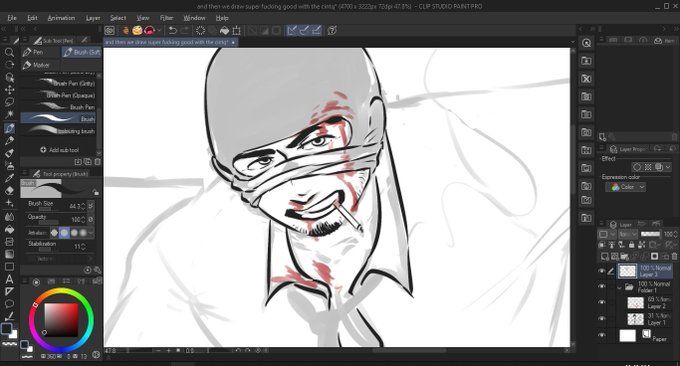Image resolution: width=680 pixels, height=366 pixels.
Task: Open the layer color dropdown in Layer panel
Action: click(606, 234)
